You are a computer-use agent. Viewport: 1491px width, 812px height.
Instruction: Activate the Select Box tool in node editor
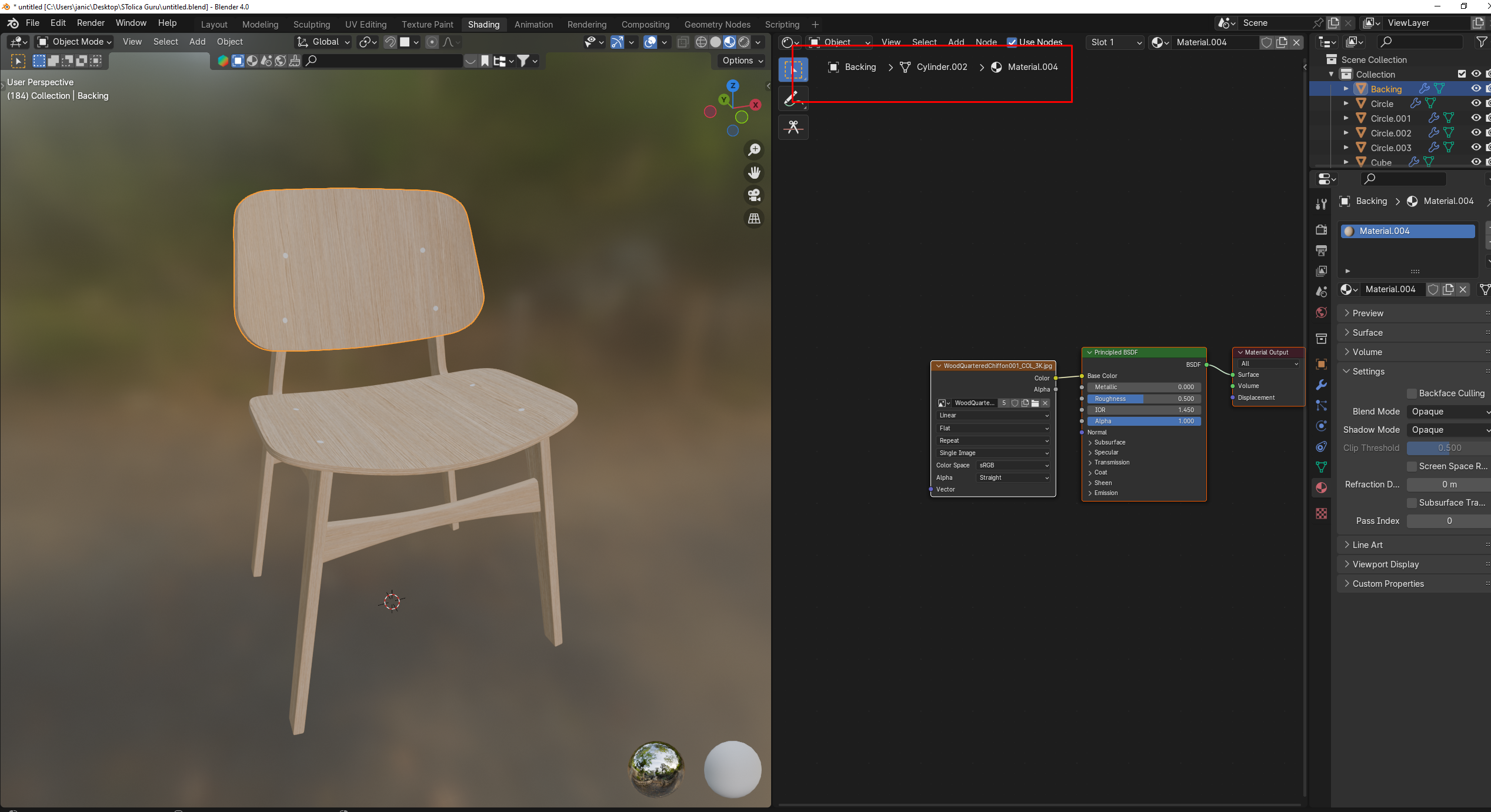point(793,69)
